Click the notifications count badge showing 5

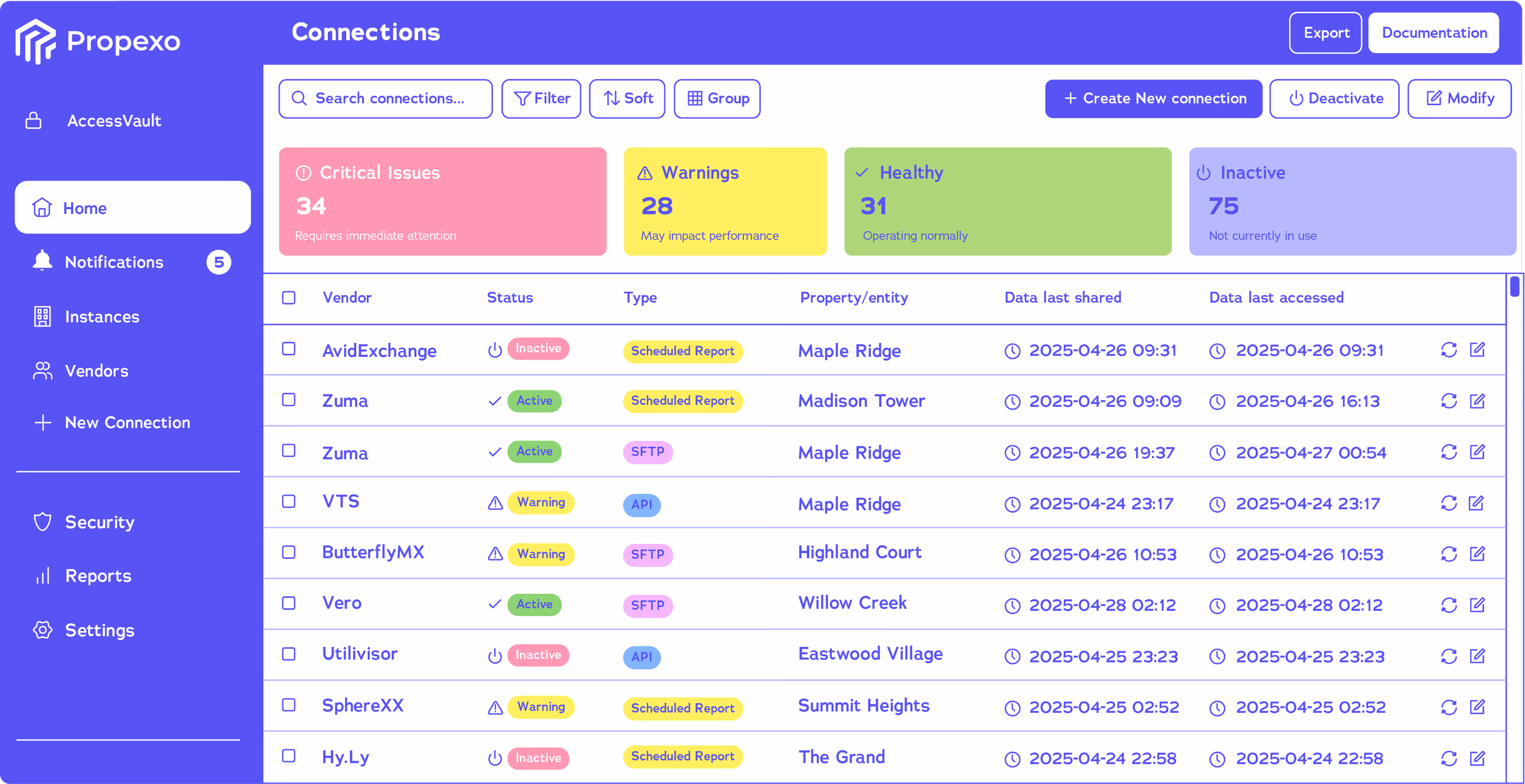(219, 262)
